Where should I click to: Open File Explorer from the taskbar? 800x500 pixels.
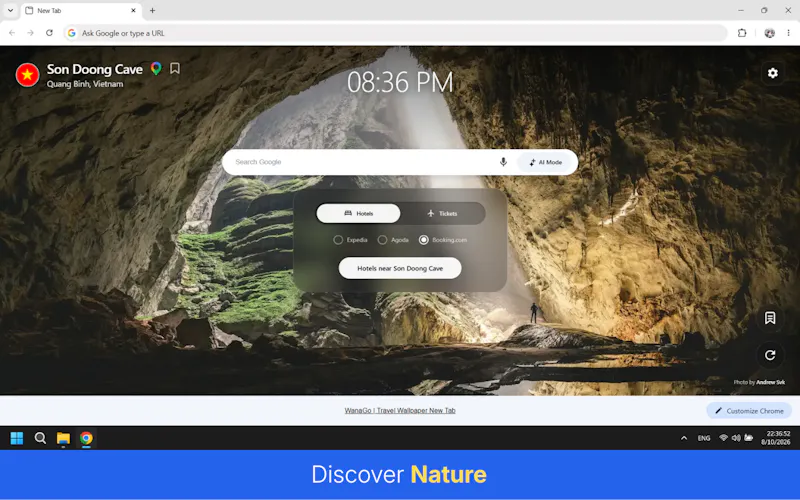pyautogui.click(x=63, y=438)
